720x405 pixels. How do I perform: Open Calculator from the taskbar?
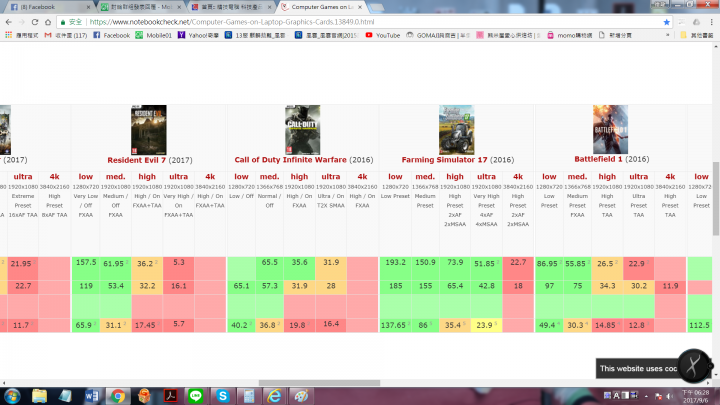tap(249, 396)
